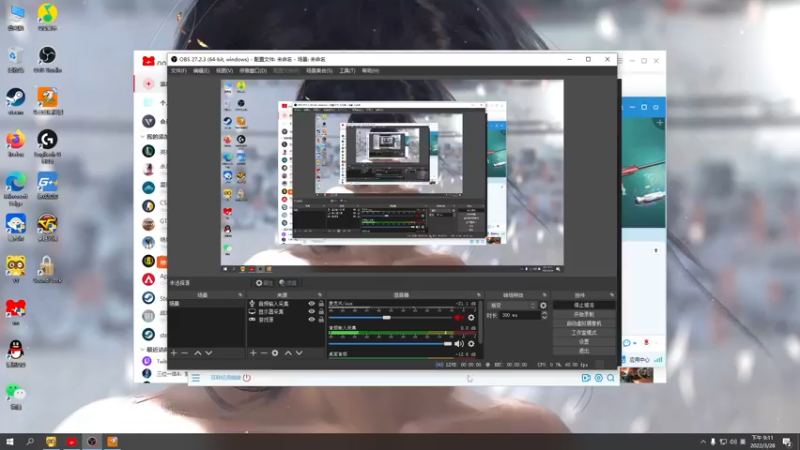This screenshot has height=450, width=800.
Task: Open the scene transition type dropdown
Action: point(512,305)
